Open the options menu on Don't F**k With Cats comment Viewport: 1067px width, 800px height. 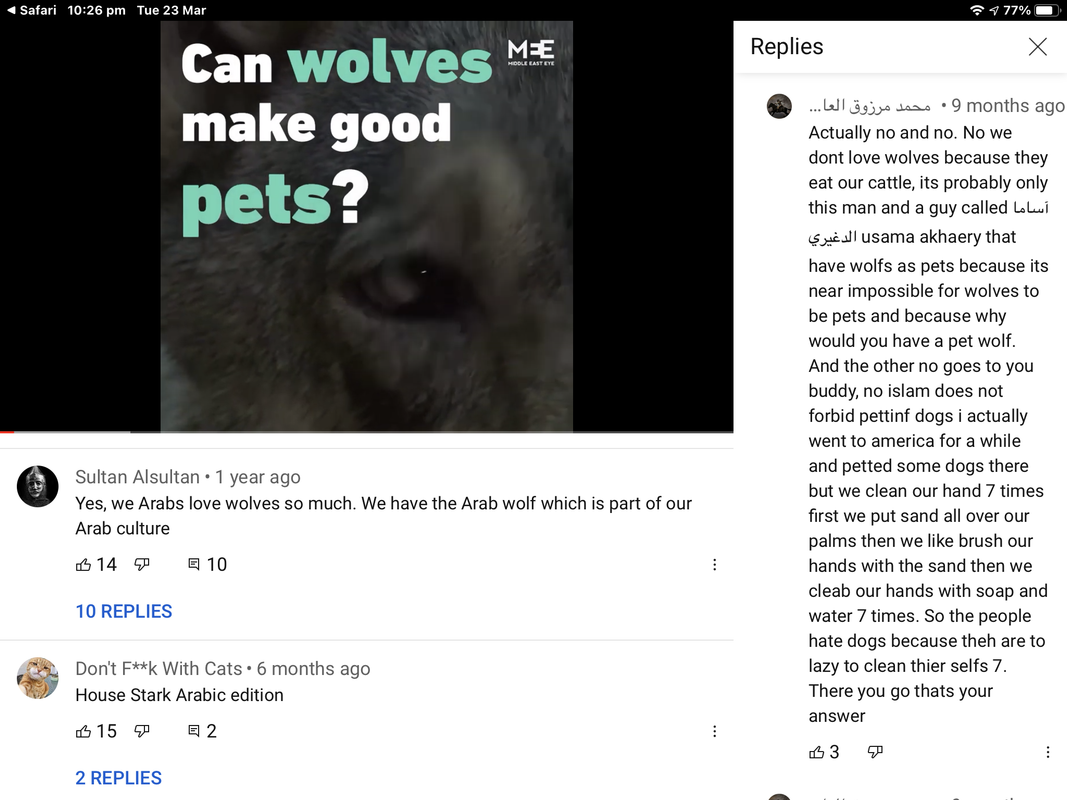coord(715,731)
